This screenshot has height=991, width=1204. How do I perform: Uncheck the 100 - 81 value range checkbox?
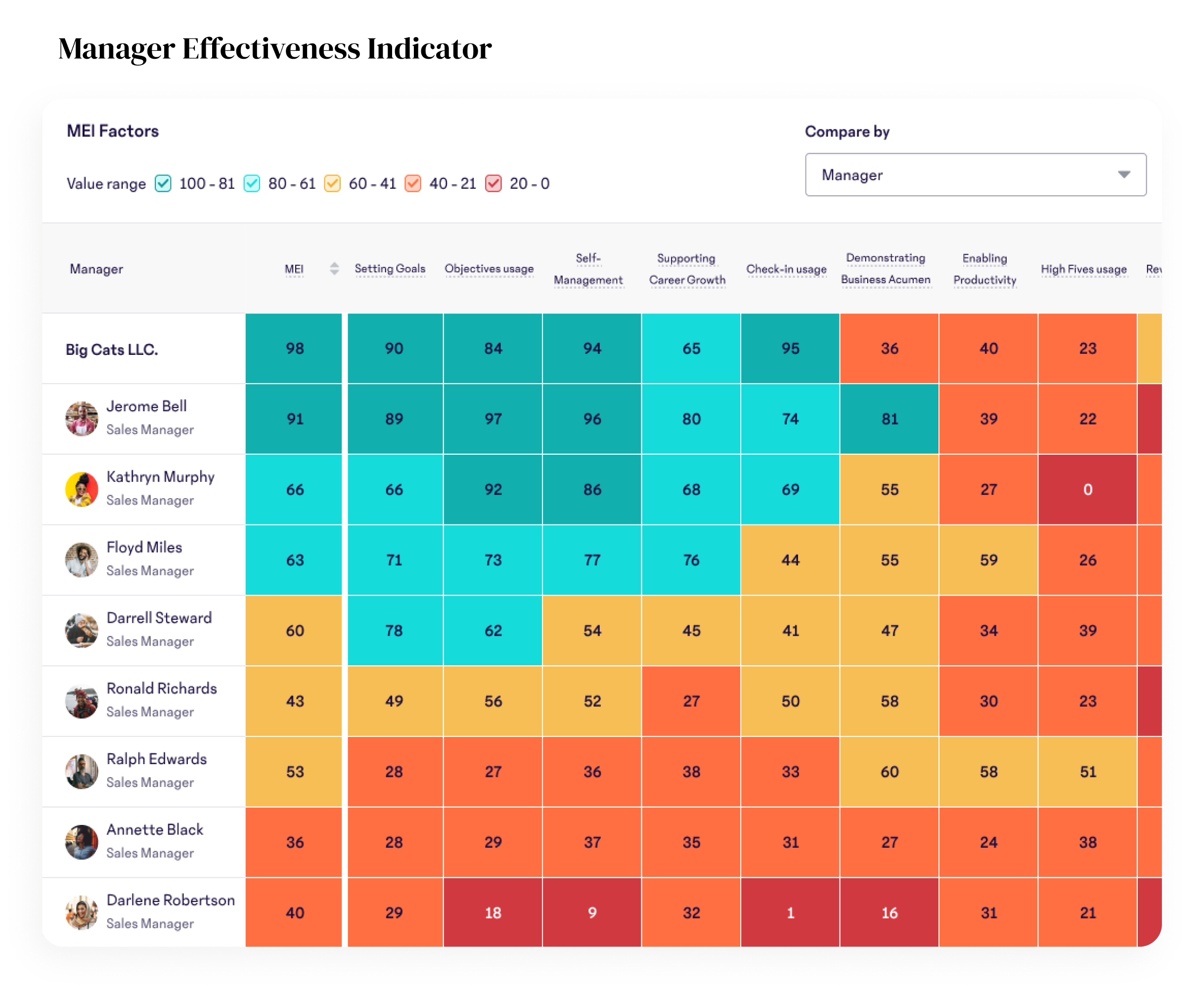[x=163, y=183]
